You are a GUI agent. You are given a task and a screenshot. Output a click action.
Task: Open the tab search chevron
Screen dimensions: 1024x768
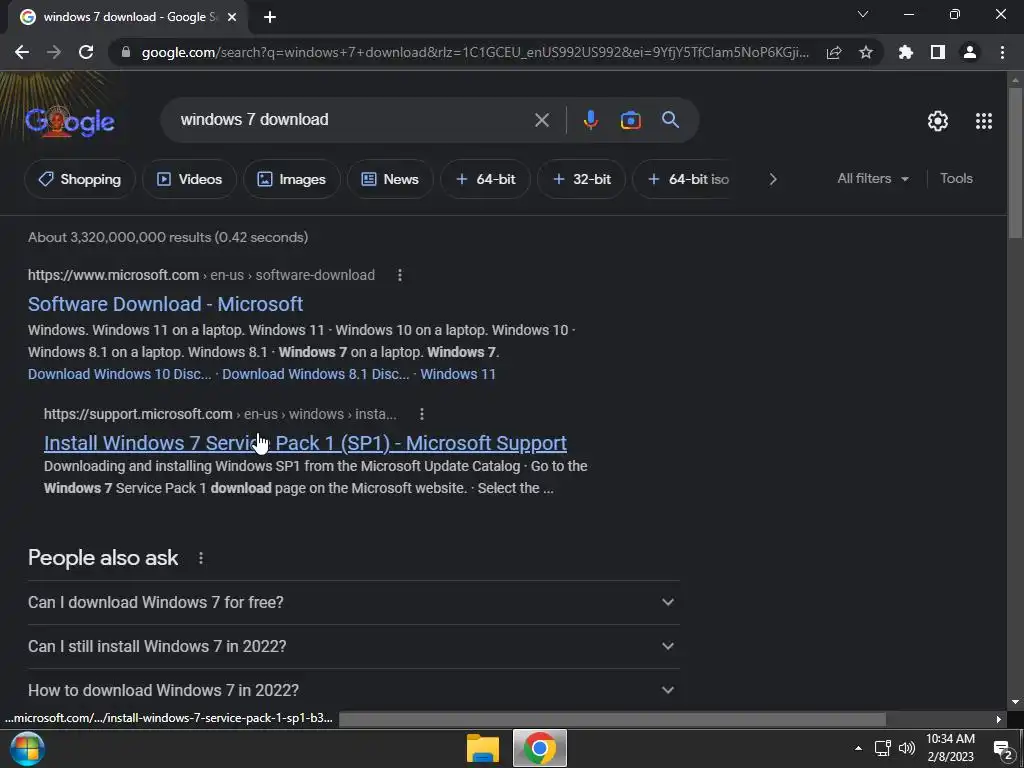click(863, 14)
